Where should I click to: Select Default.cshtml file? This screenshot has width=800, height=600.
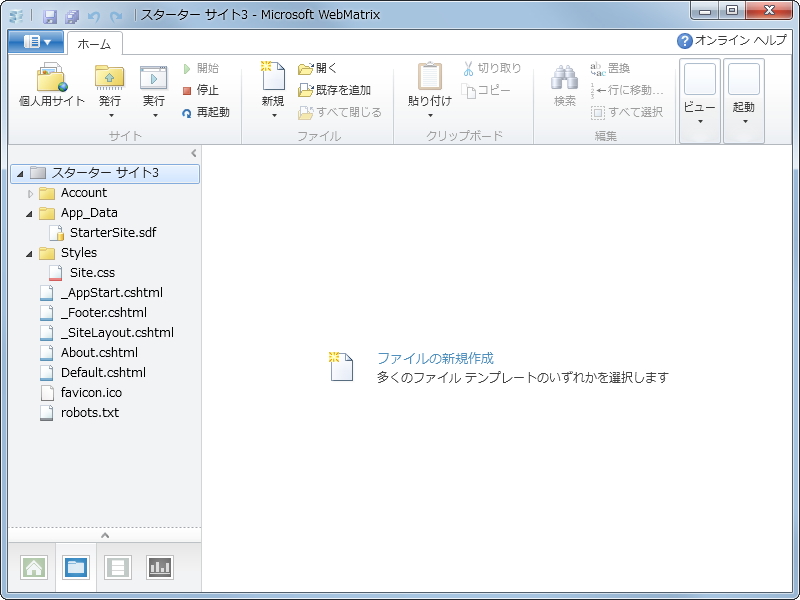click(x=103, y=372)
